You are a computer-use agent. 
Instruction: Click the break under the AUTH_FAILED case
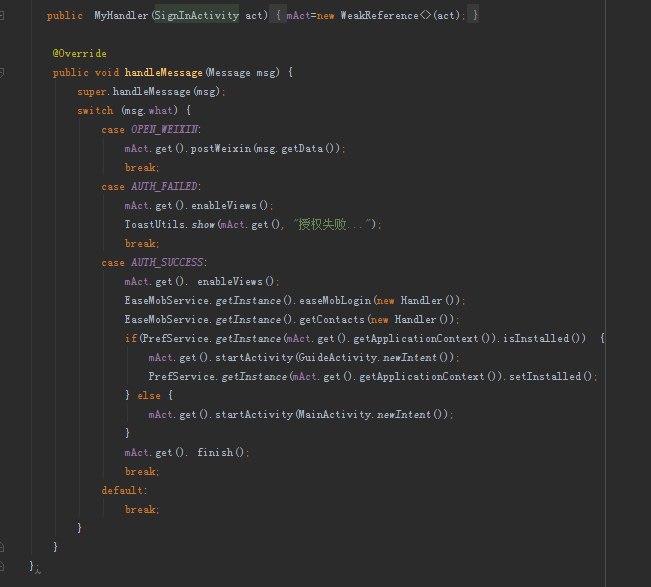pos(142,244)
